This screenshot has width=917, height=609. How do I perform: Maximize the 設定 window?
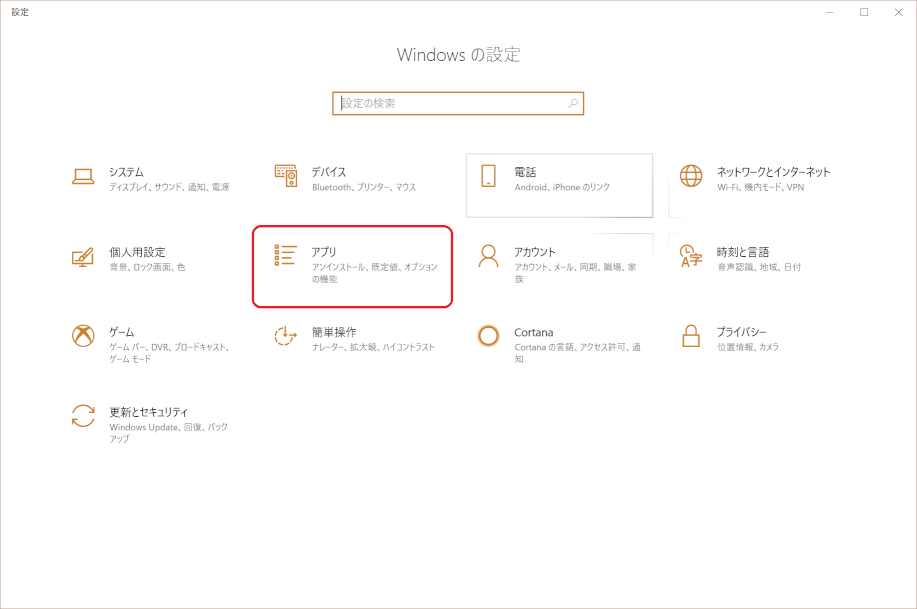tap(864, 12)
